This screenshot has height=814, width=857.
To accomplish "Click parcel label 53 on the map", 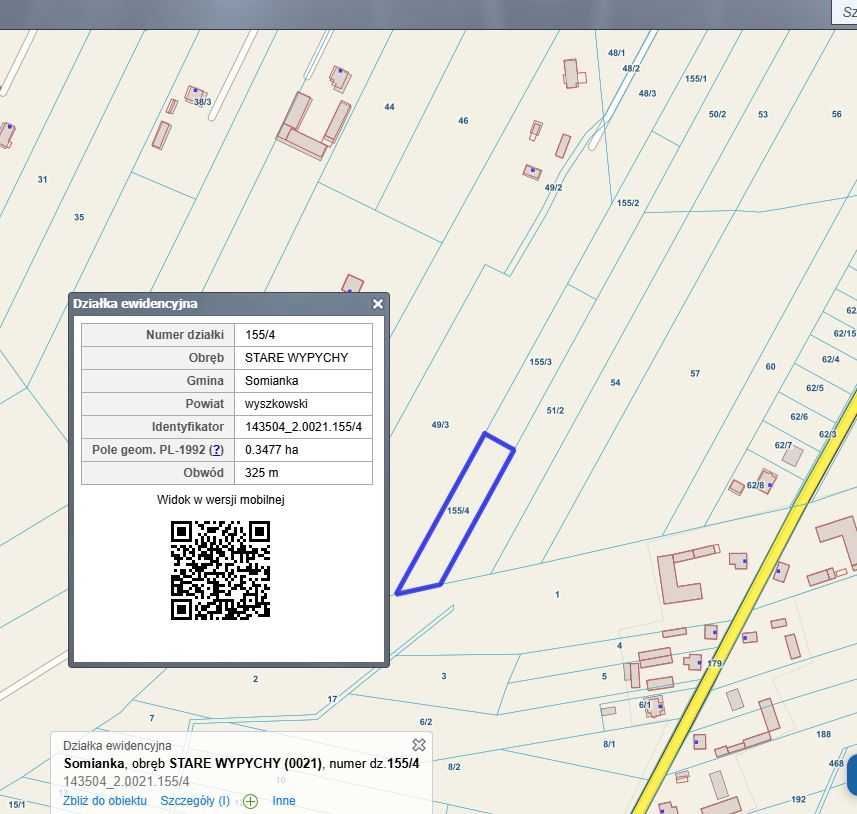I will pyautogui.click(x=763, y=114).
